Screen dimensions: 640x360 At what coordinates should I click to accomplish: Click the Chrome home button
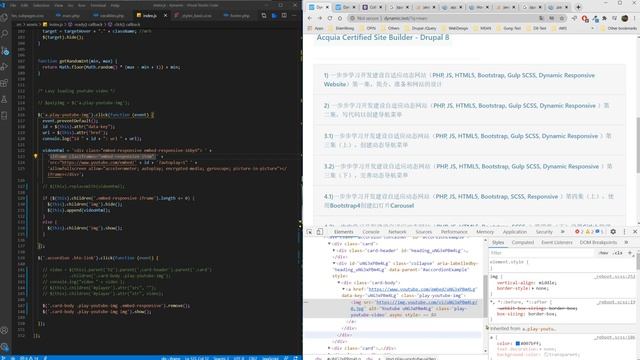tap(340, 18)
